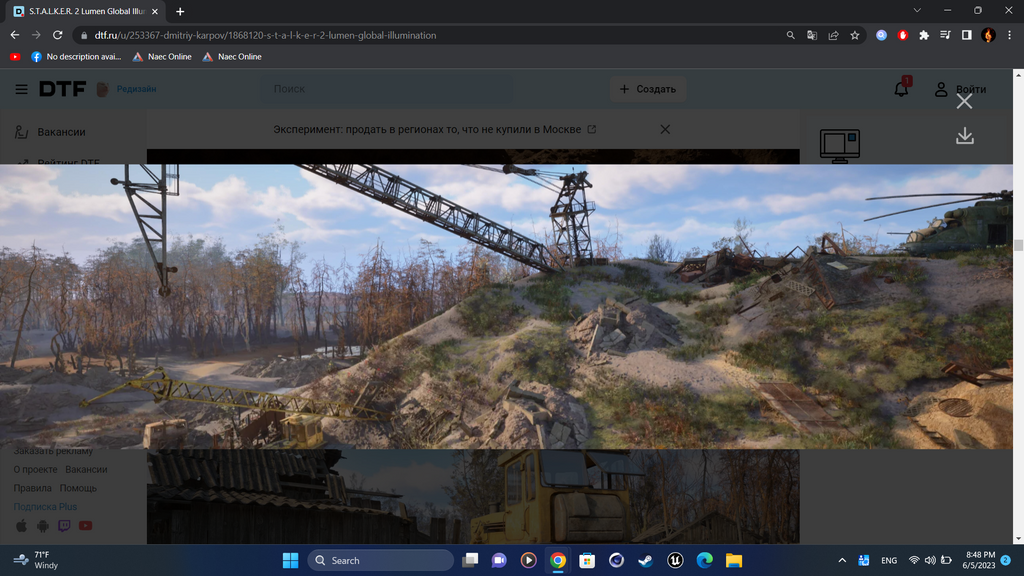Focus the Поиск search field
The width and height of the screenshot is (1024, 576).
387,89
